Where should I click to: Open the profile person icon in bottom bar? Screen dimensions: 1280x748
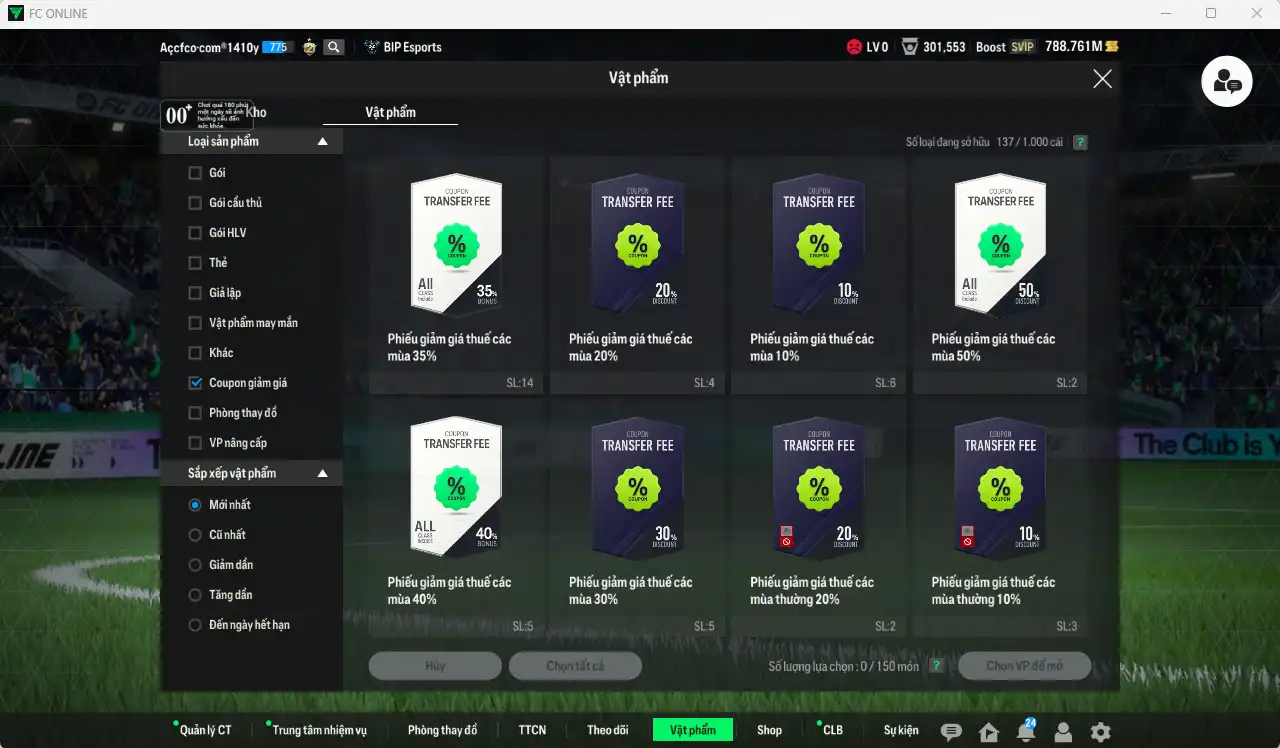[1063, 731]
